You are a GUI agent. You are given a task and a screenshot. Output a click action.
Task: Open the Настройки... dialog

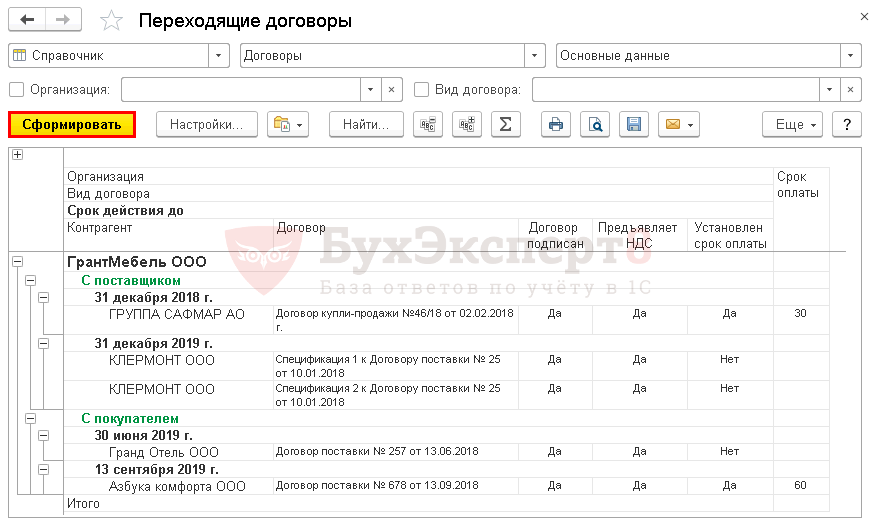click(206, 124)
